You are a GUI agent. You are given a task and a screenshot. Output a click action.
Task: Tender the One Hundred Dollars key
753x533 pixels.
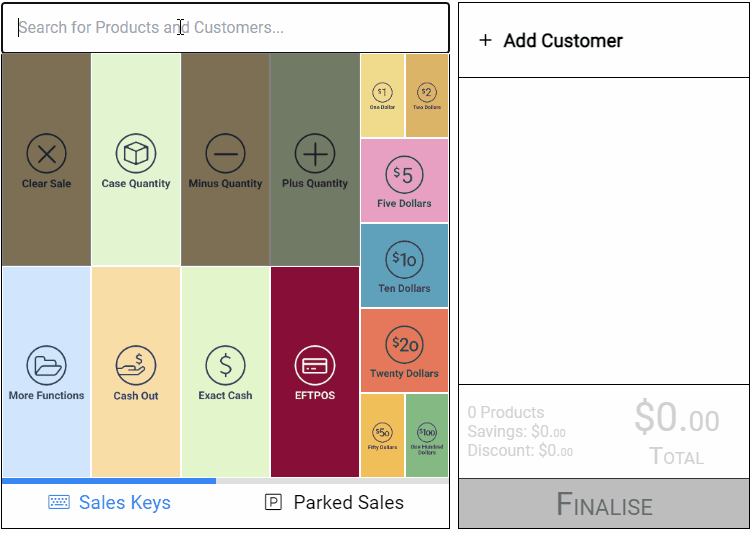(x=427, y=436)
